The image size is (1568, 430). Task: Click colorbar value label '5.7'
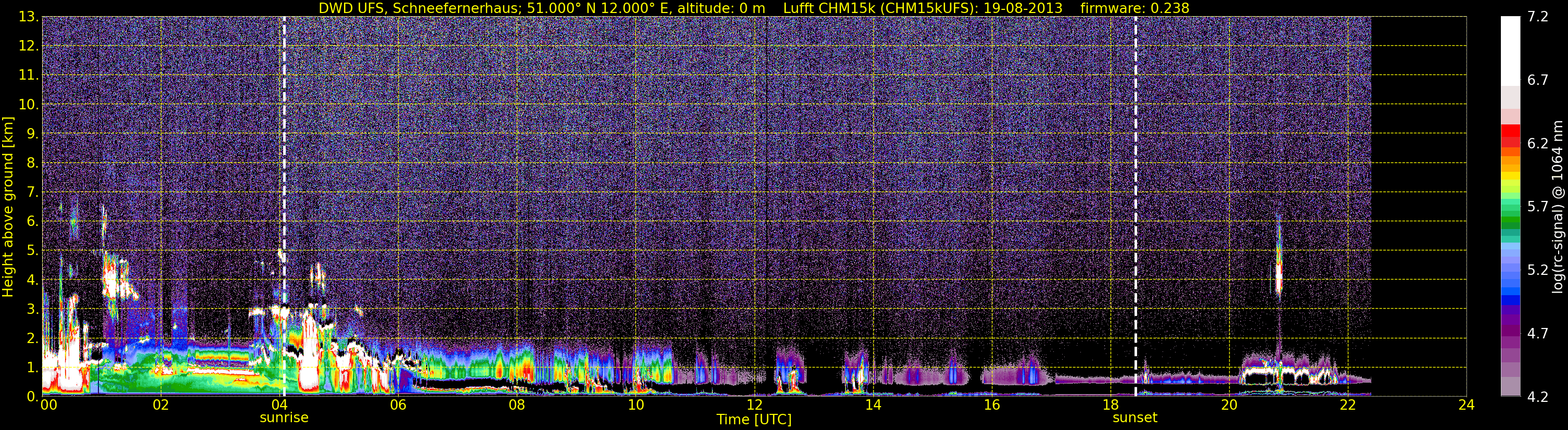point(1538,207)
